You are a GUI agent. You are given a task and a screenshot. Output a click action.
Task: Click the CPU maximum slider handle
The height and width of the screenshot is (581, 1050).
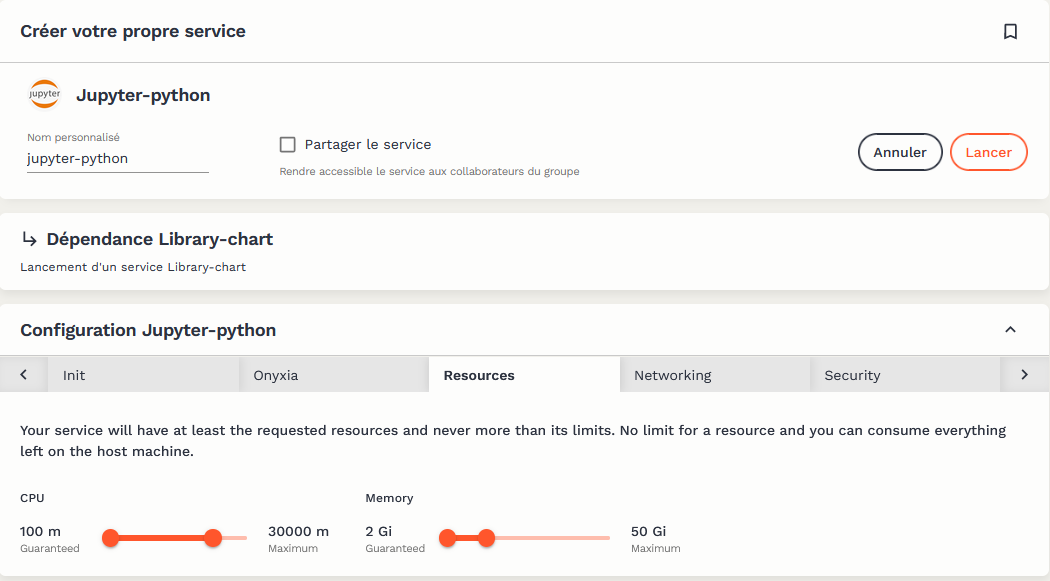tap(212, 538)
